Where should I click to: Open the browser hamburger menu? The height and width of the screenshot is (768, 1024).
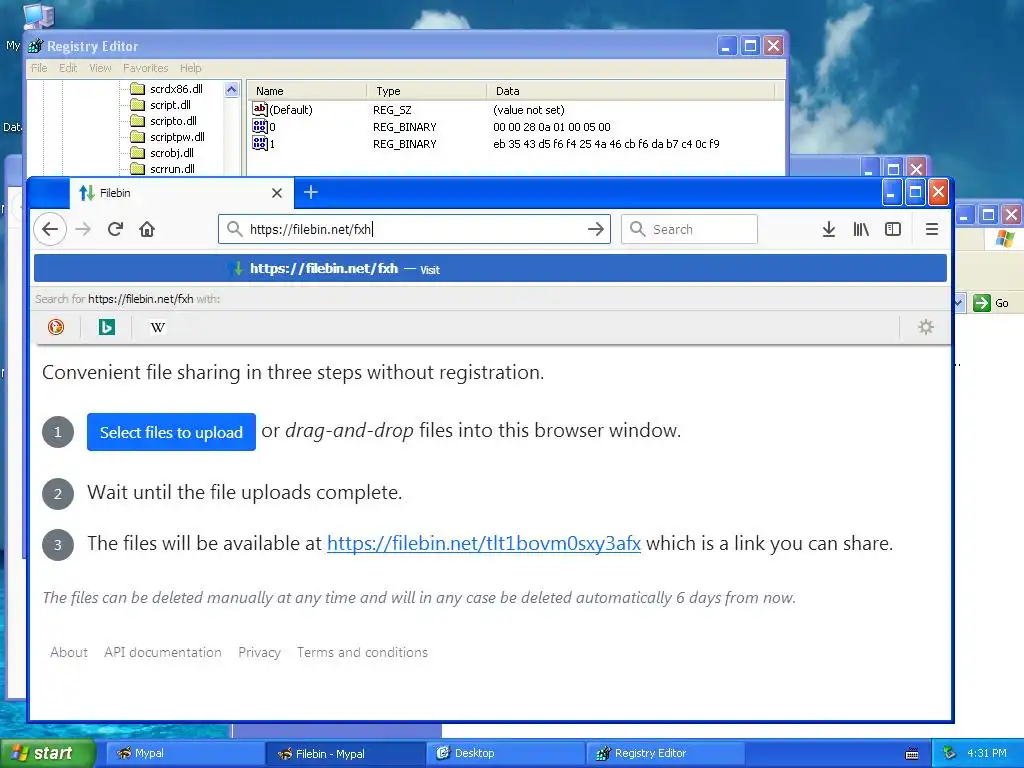point(932,229)
